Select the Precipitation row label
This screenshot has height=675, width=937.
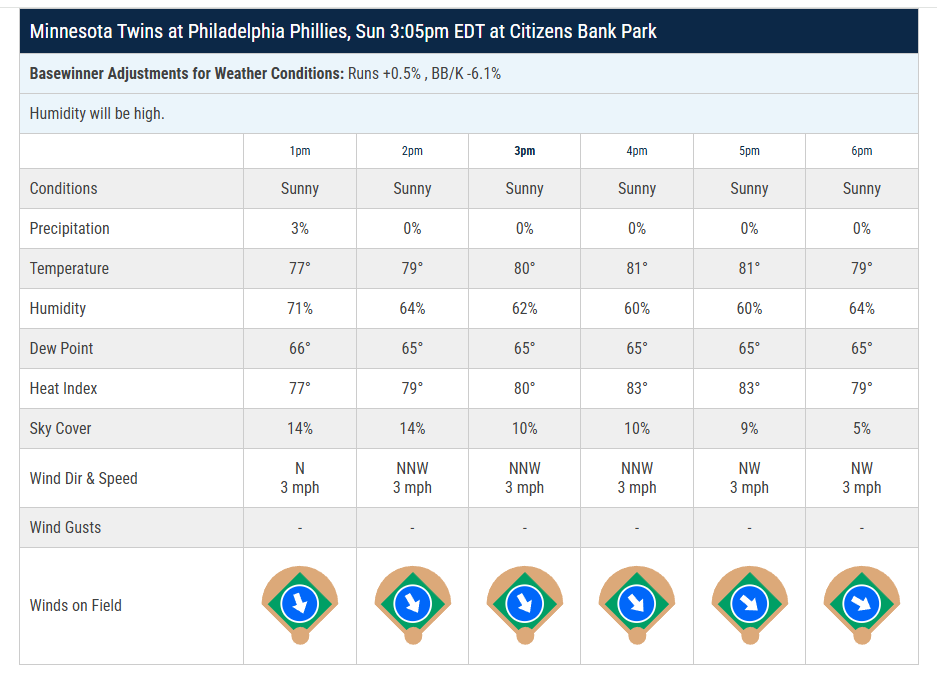pos(70,228)
